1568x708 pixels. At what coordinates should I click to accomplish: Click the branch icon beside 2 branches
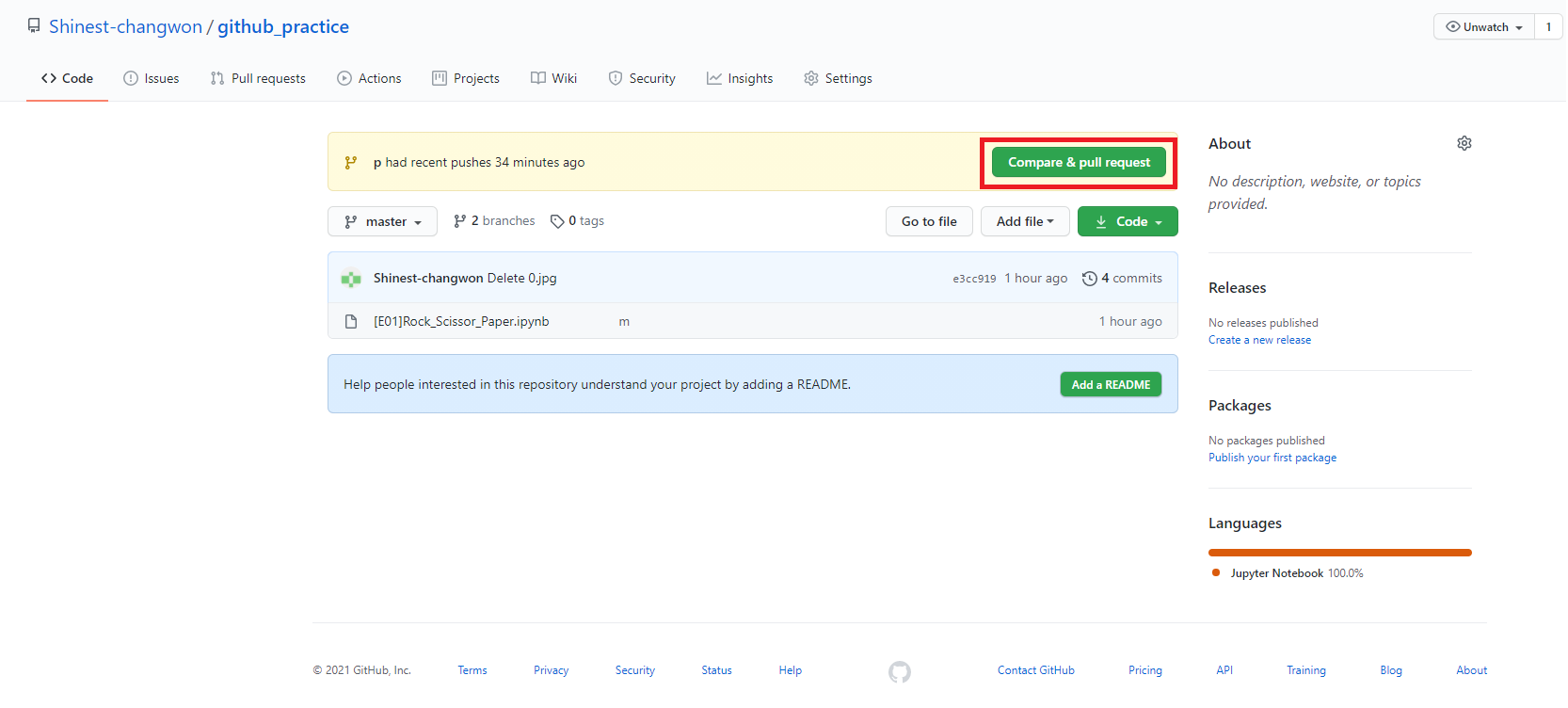click(460, 221)
